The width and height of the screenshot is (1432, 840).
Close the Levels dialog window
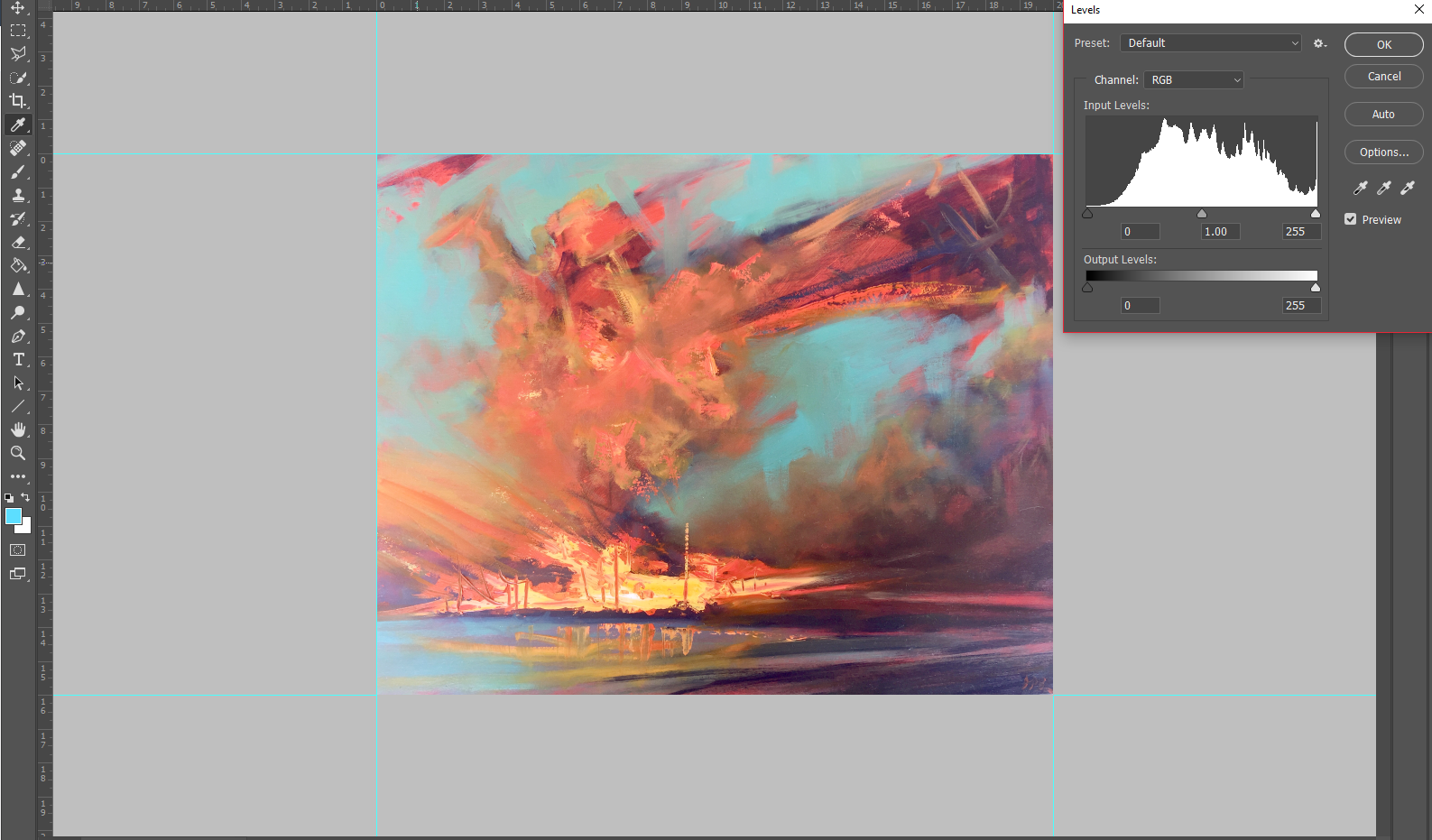1419,10
